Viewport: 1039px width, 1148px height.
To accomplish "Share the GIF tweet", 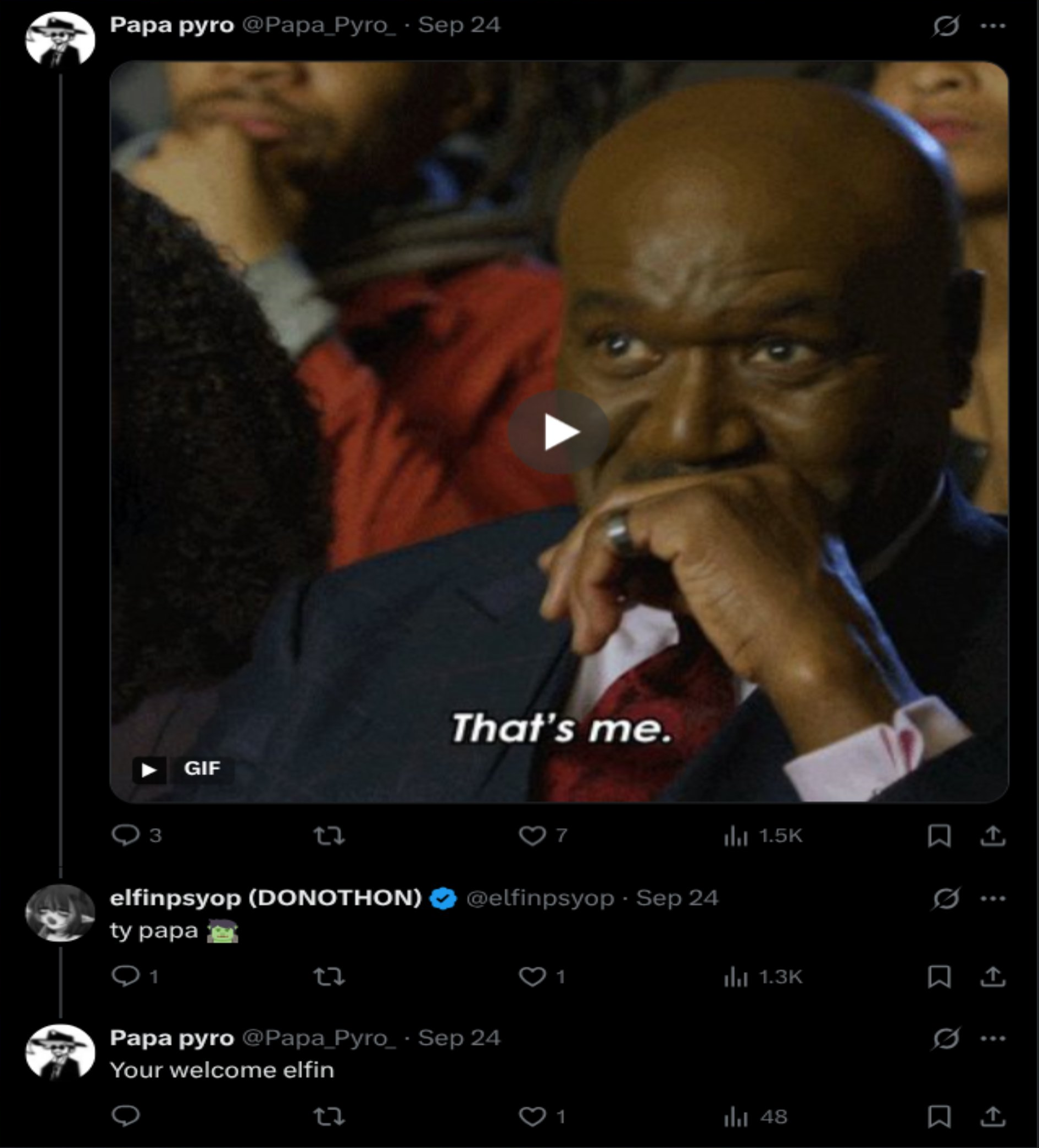I will point(993,836).
